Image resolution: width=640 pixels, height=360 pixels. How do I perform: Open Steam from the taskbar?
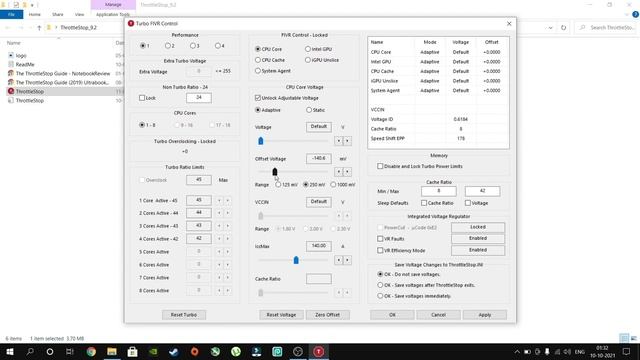tap(173, 351)
